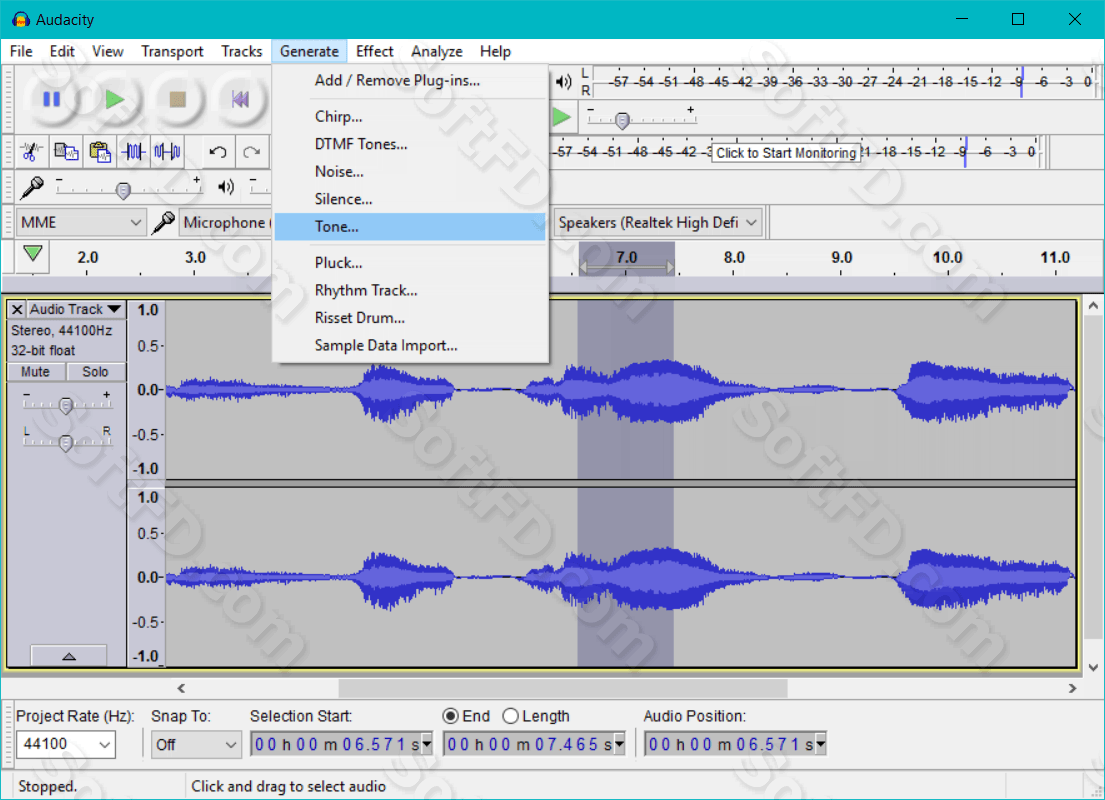Open the Transport menu
Viewport: 1105px width, 800px height.
[x=172, y=51]
